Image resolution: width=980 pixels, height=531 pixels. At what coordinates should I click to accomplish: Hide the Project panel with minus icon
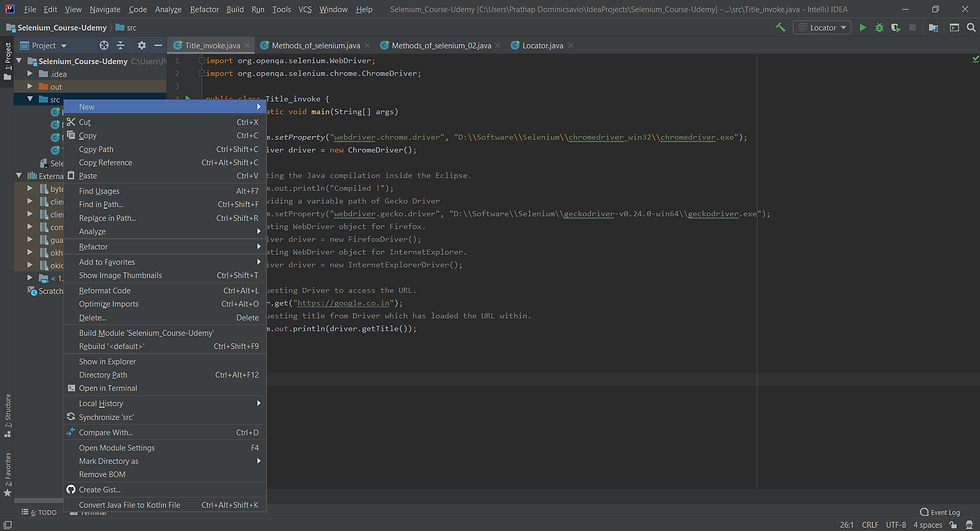(x=158, y=46)
